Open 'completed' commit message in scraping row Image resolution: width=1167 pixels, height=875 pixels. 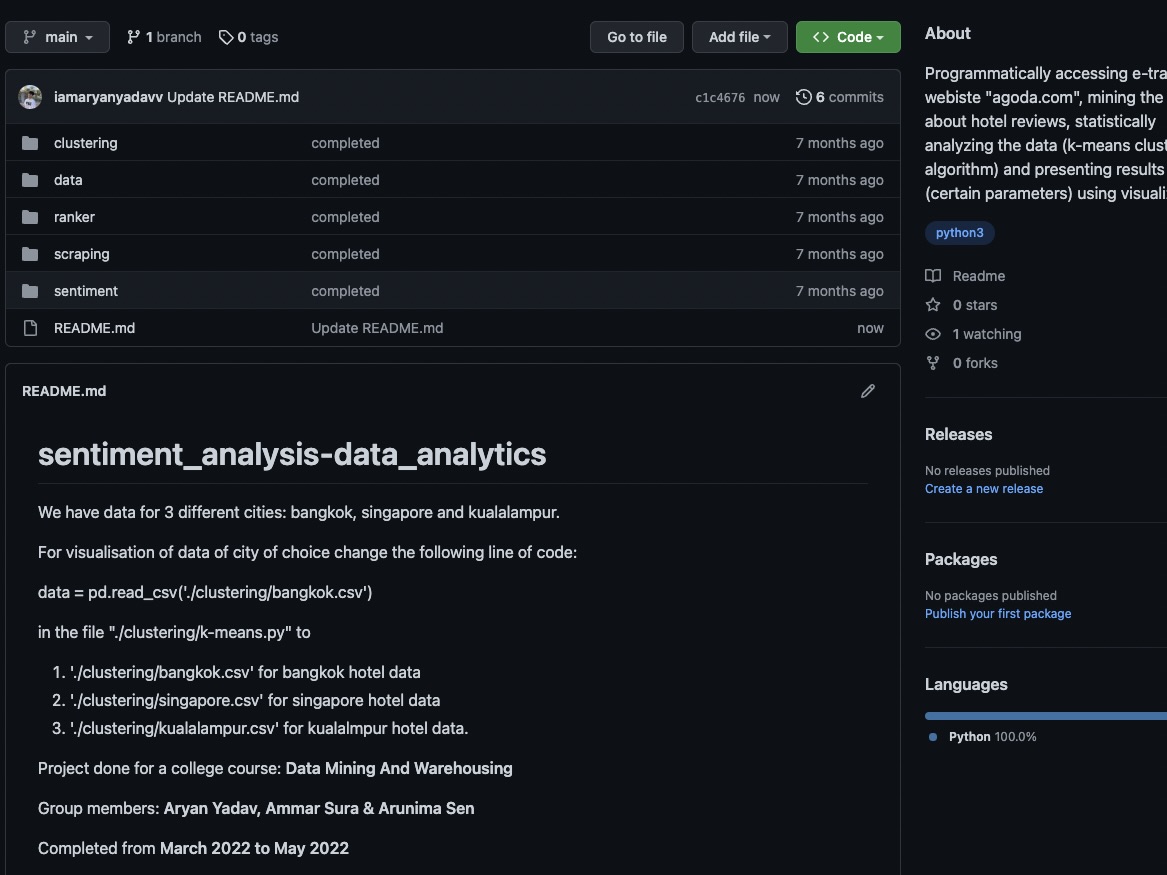tap(345, 254)
